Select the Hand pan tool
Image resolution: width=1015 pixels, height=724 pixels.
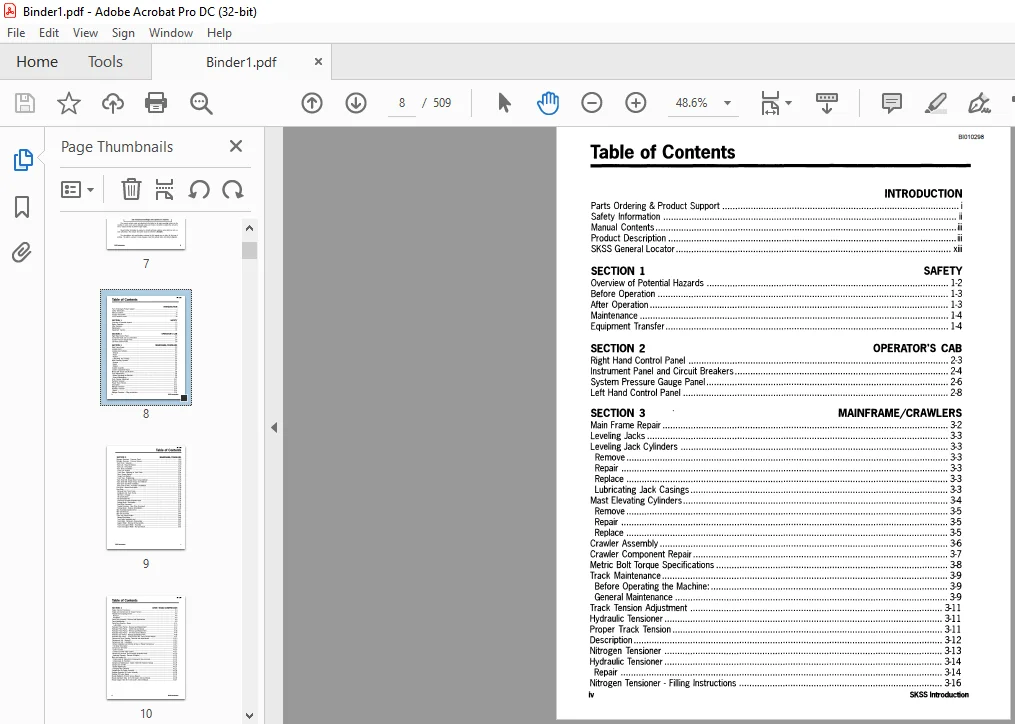tap(548, 103)
